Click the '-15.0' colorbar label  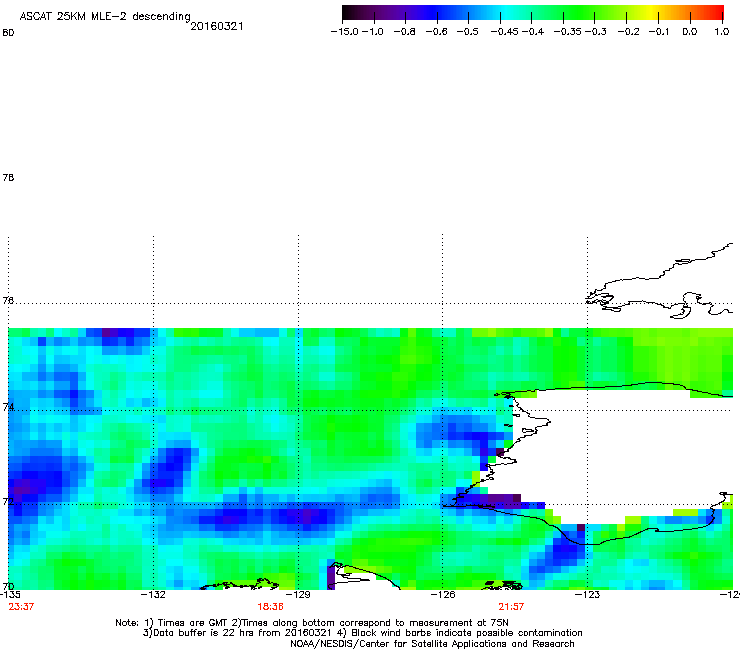(x=345, y=32)
